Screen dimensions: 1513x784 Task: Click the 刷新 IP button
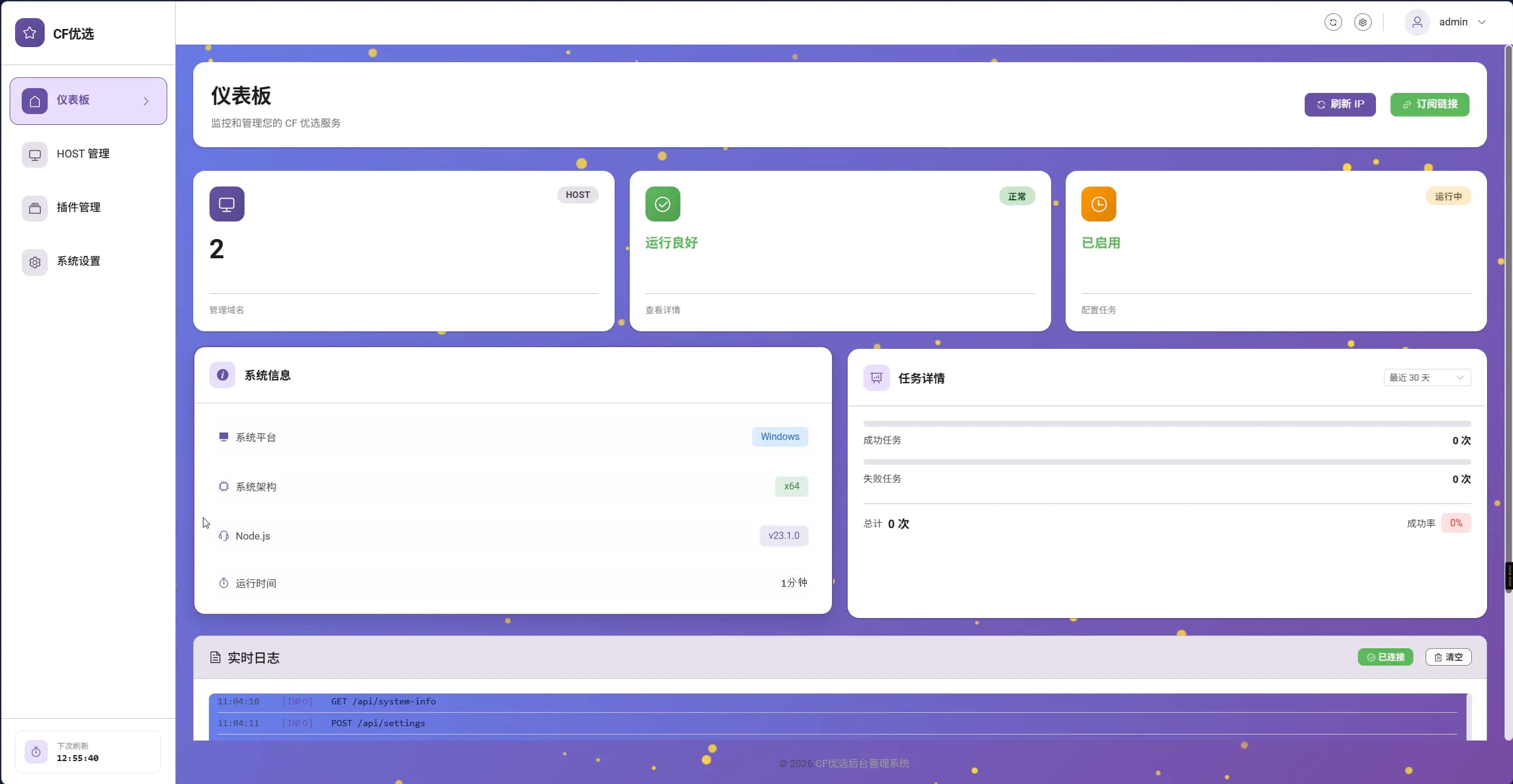[1340, 104]
